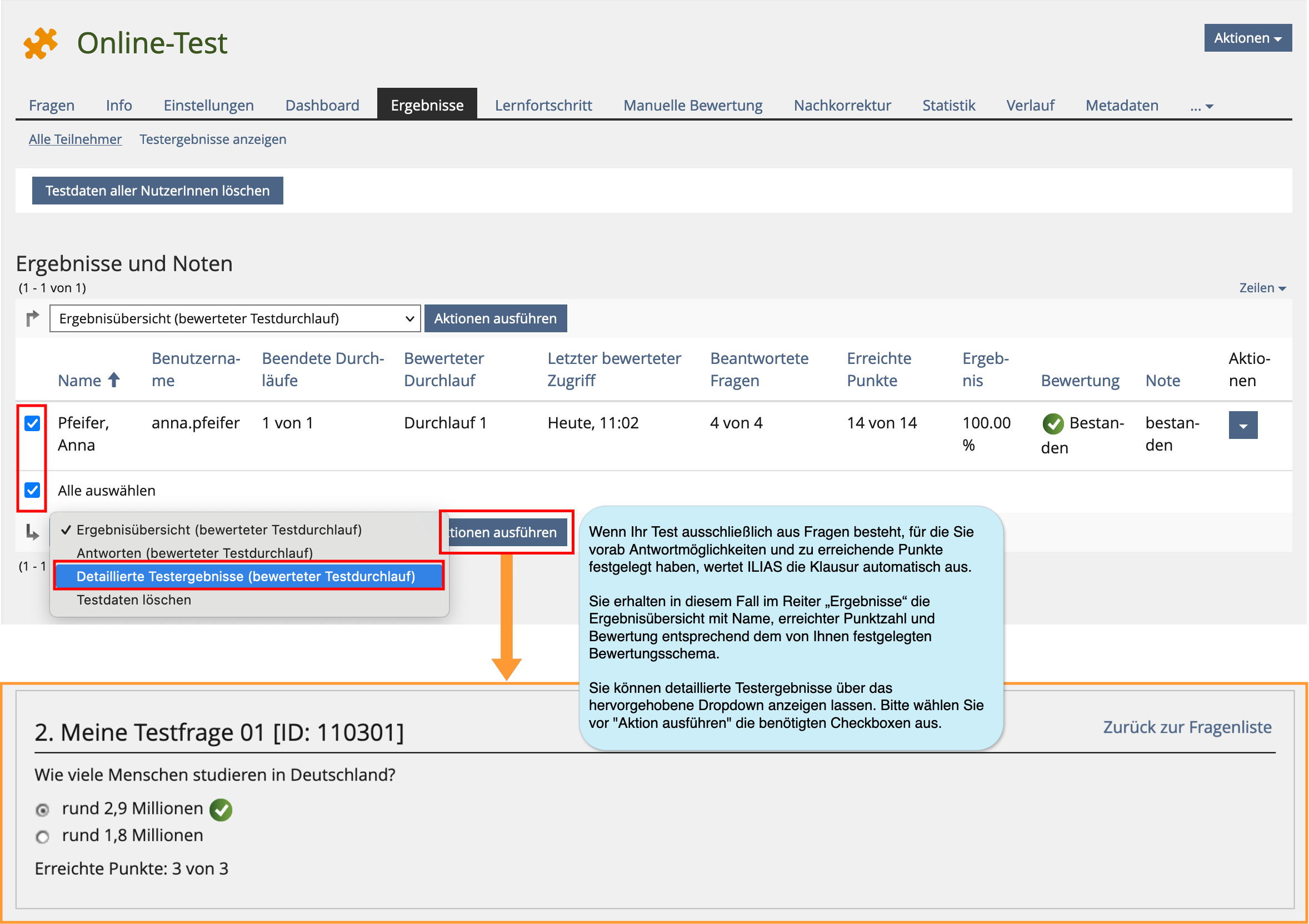
Task: Click the green Bestanden checkmark icon
Action: 1052,423
